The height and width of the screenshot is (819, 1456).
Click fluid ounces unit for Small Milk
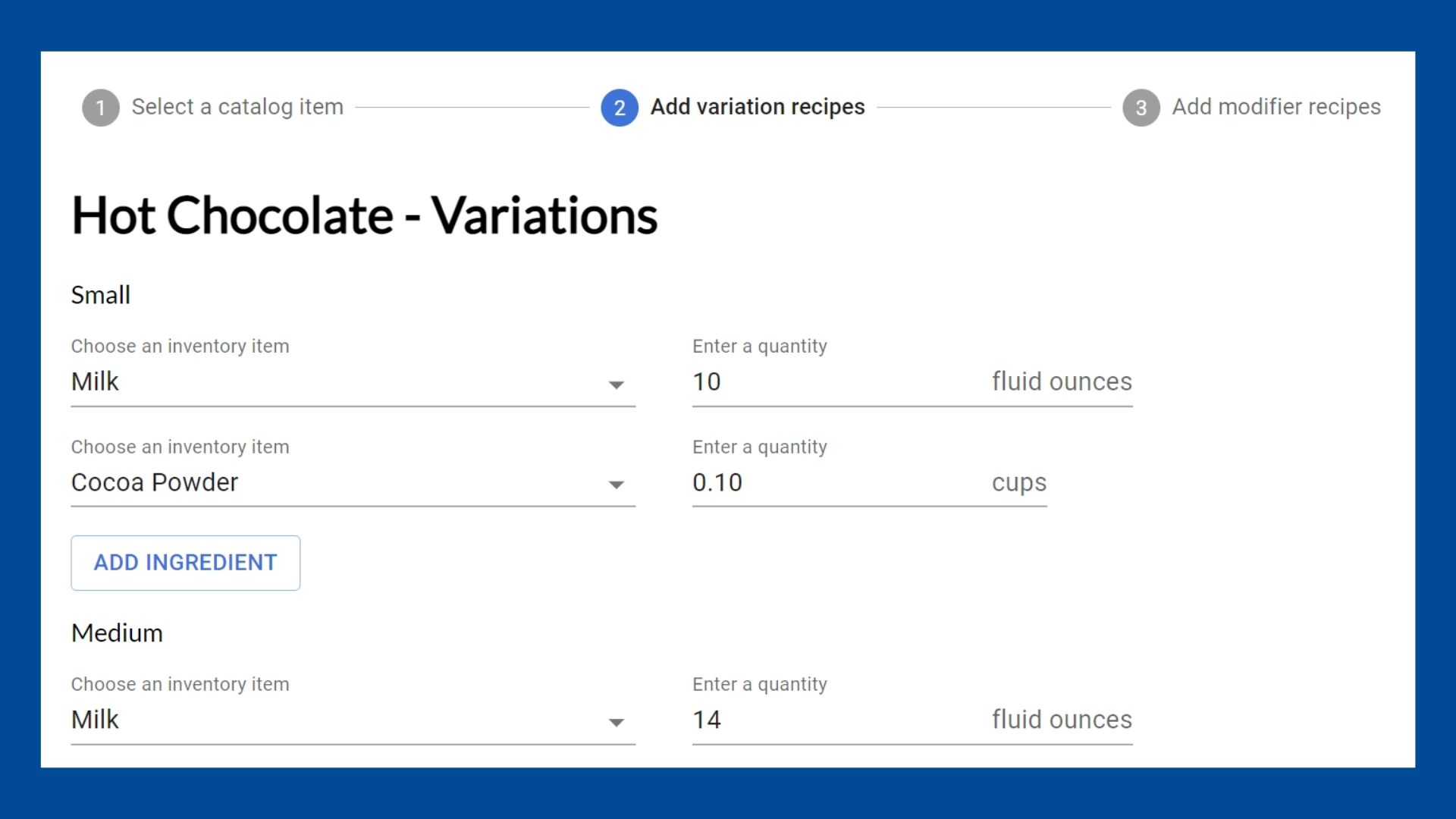tap(1061, 382)
